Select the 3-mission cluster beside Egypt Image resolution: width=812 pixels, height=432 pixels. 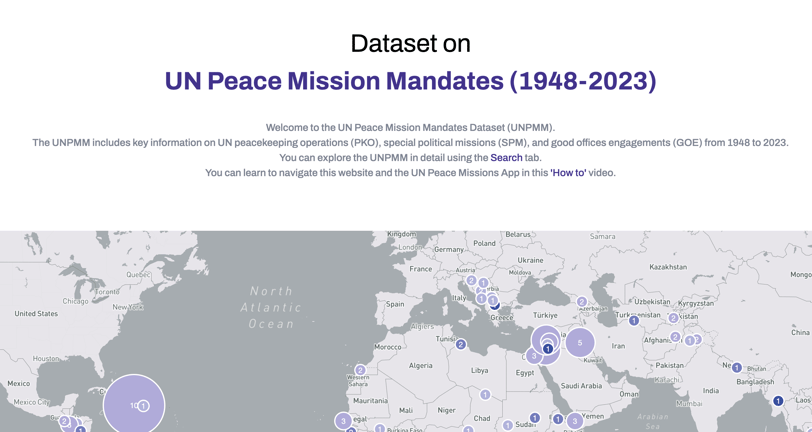(534, 356)
